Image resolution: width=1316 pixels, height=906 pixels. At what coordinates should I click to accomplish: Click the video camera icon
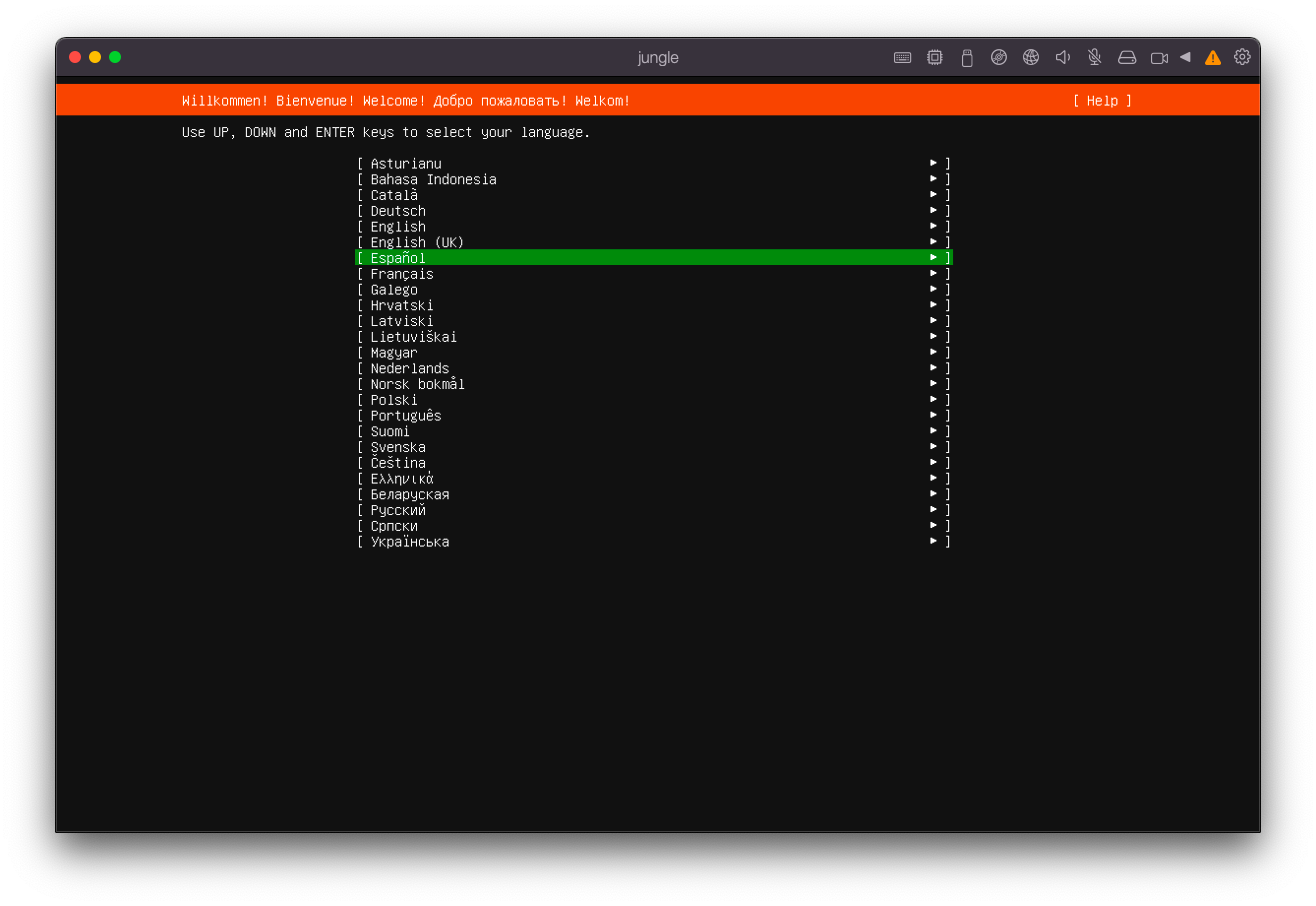click(x=1159, y=57)
